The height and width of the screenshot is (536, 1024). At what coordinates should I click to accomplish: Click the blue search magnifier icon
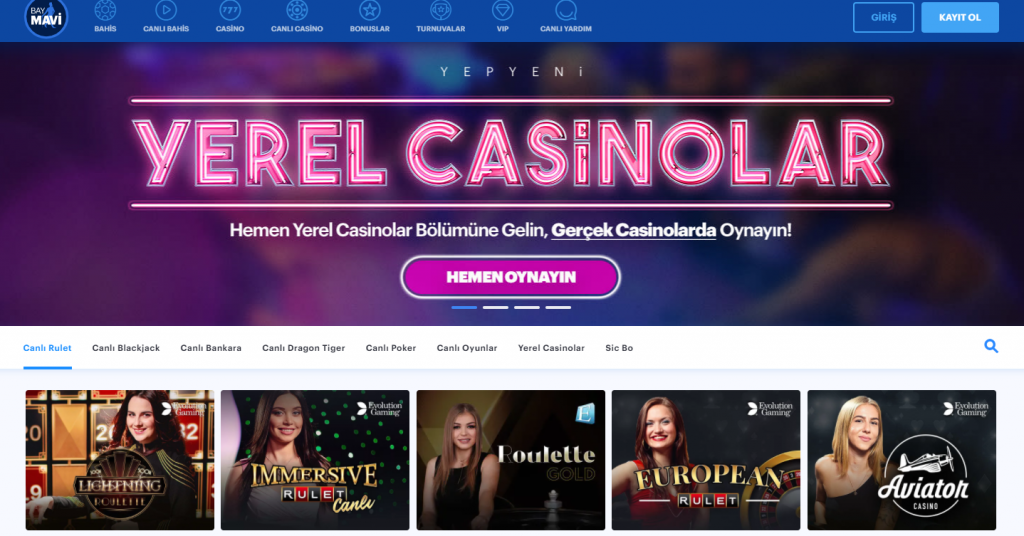pyautogui.click(x=991, y=347)
